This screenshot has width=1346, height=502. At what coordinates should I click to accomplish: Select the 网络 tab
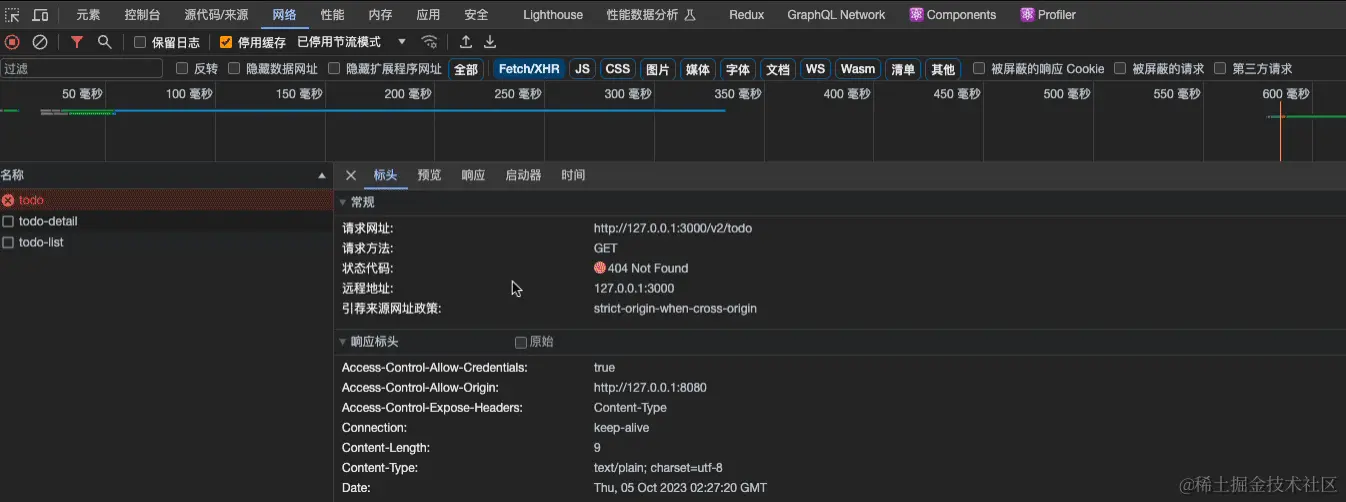(x=284, y=15)
